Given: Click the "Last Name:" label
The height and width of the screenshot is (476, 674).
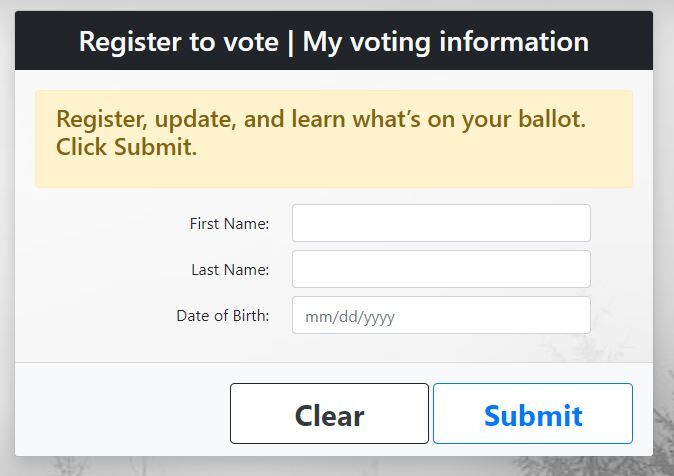Looking at the screenshot, I should point(230,270).
